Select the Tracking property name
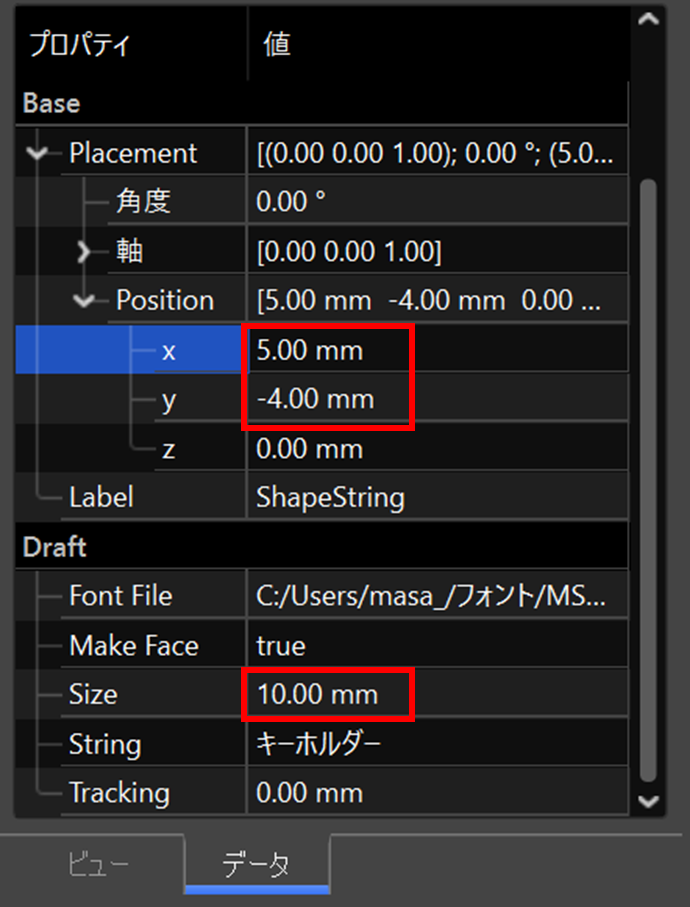Image resolution: width=690 pixels, height=907 pixels. 119,793
